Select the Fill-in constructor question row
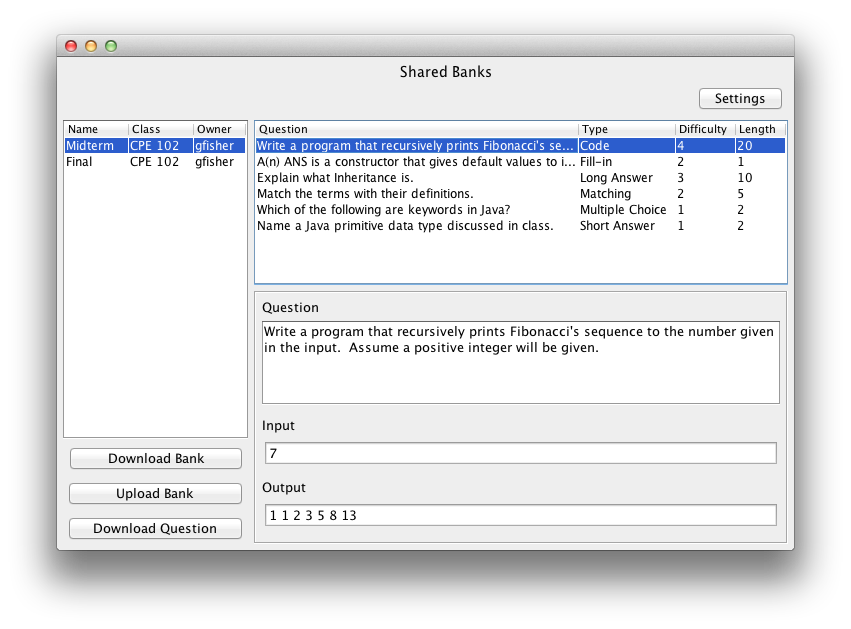851x629 pixels. click(x=416, y=162)
